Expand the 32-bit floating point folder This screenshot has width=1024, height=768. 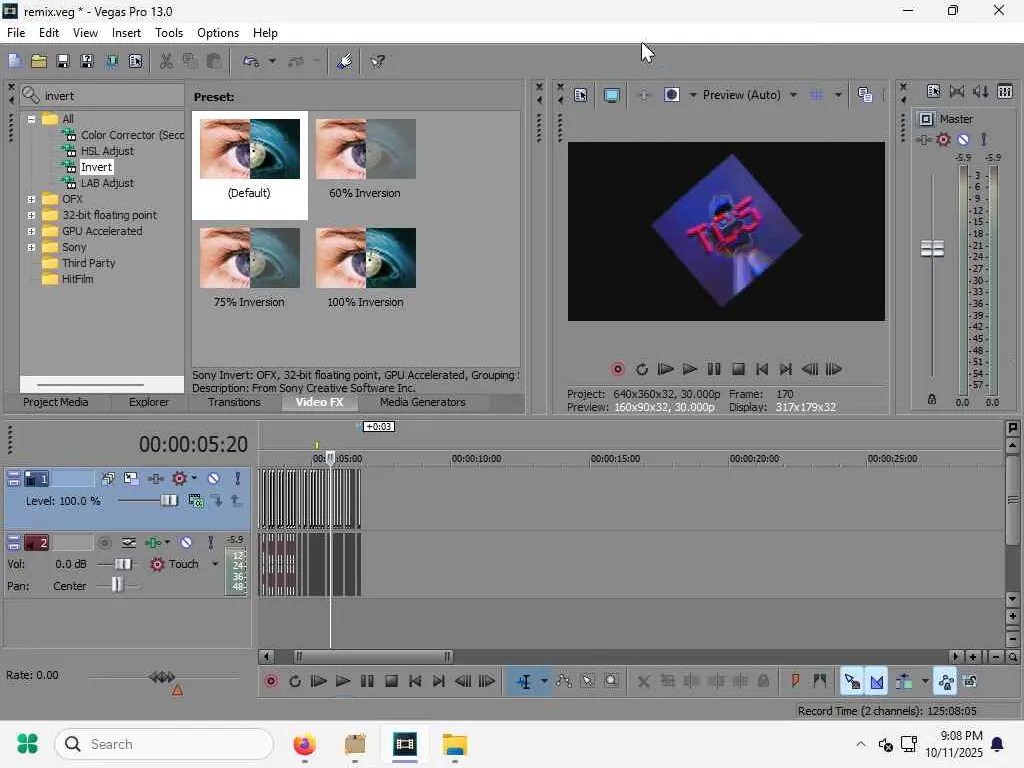tap(31, 215)
